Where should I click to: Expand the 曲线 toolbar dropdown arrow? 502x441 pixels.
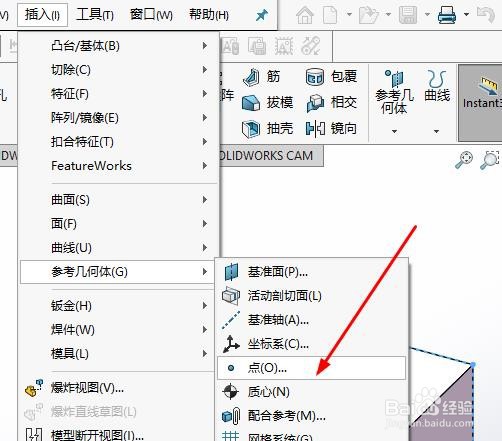(x=436, y=131)
